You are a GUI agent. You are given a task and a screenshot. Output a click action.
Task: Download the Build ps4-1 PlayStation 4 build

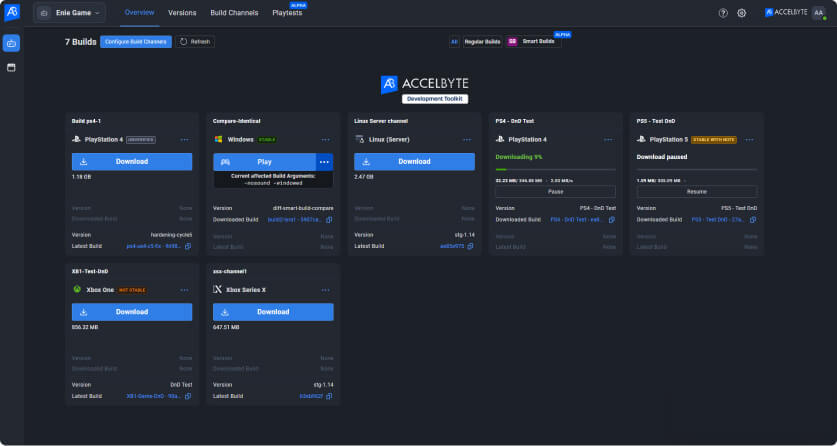pos(132,162)
